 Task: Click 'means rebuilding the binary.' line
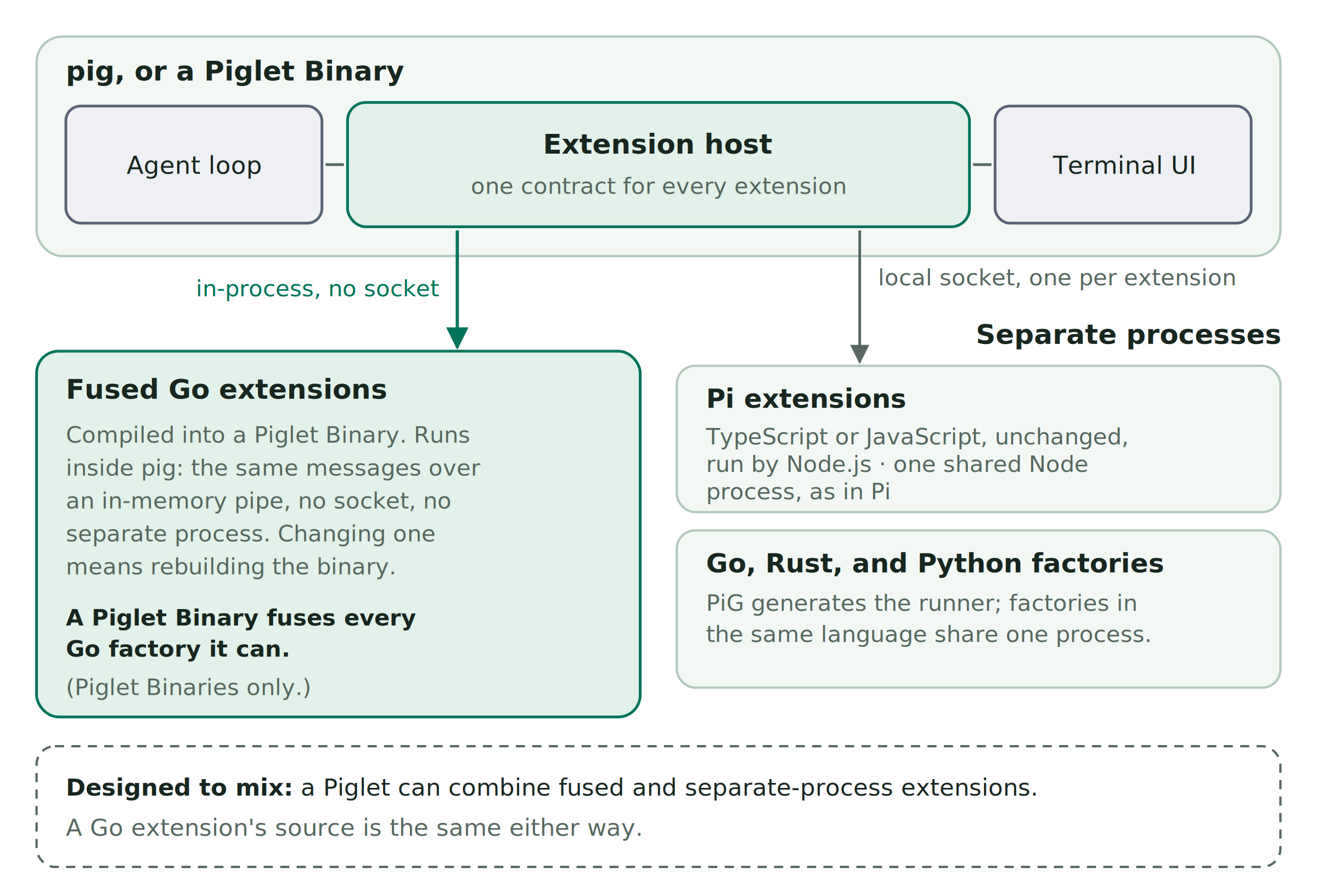(x=230, y=567)
